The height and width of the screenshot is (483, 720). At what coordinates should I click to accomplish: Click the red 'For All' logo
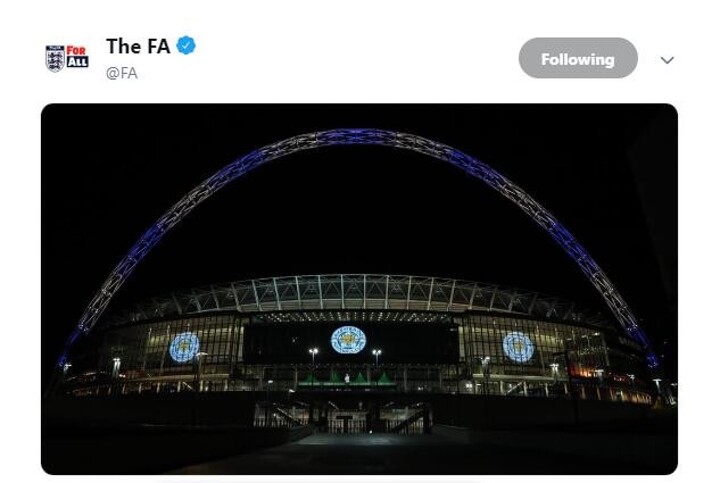(77, 56)
